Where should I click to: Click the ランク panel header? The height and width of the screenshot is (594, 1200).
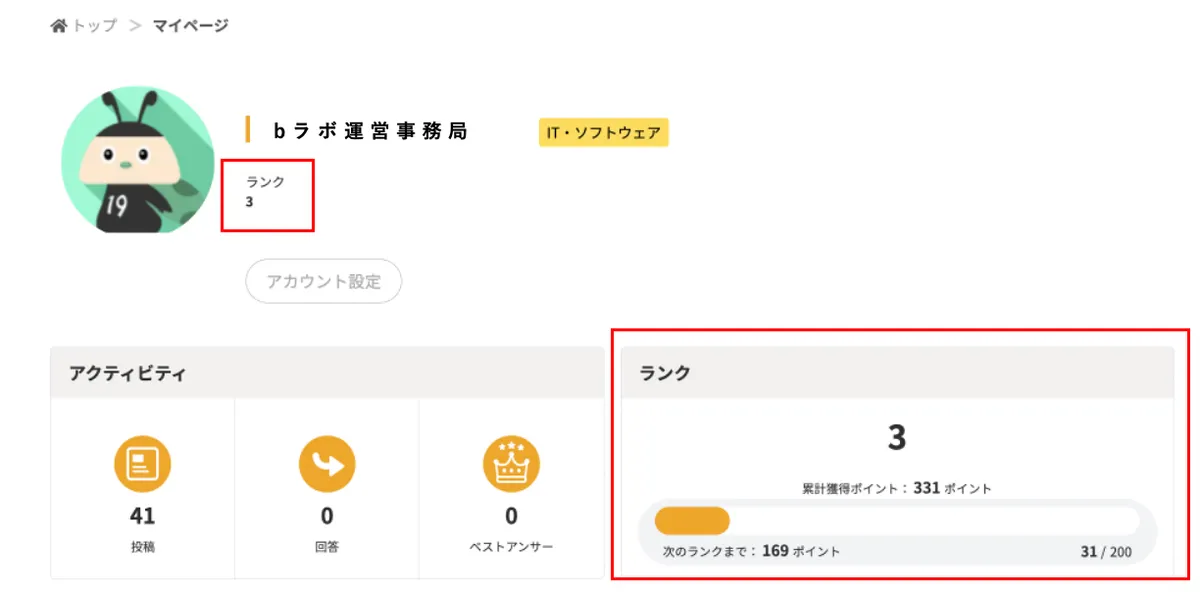click(x=897, y=373)
